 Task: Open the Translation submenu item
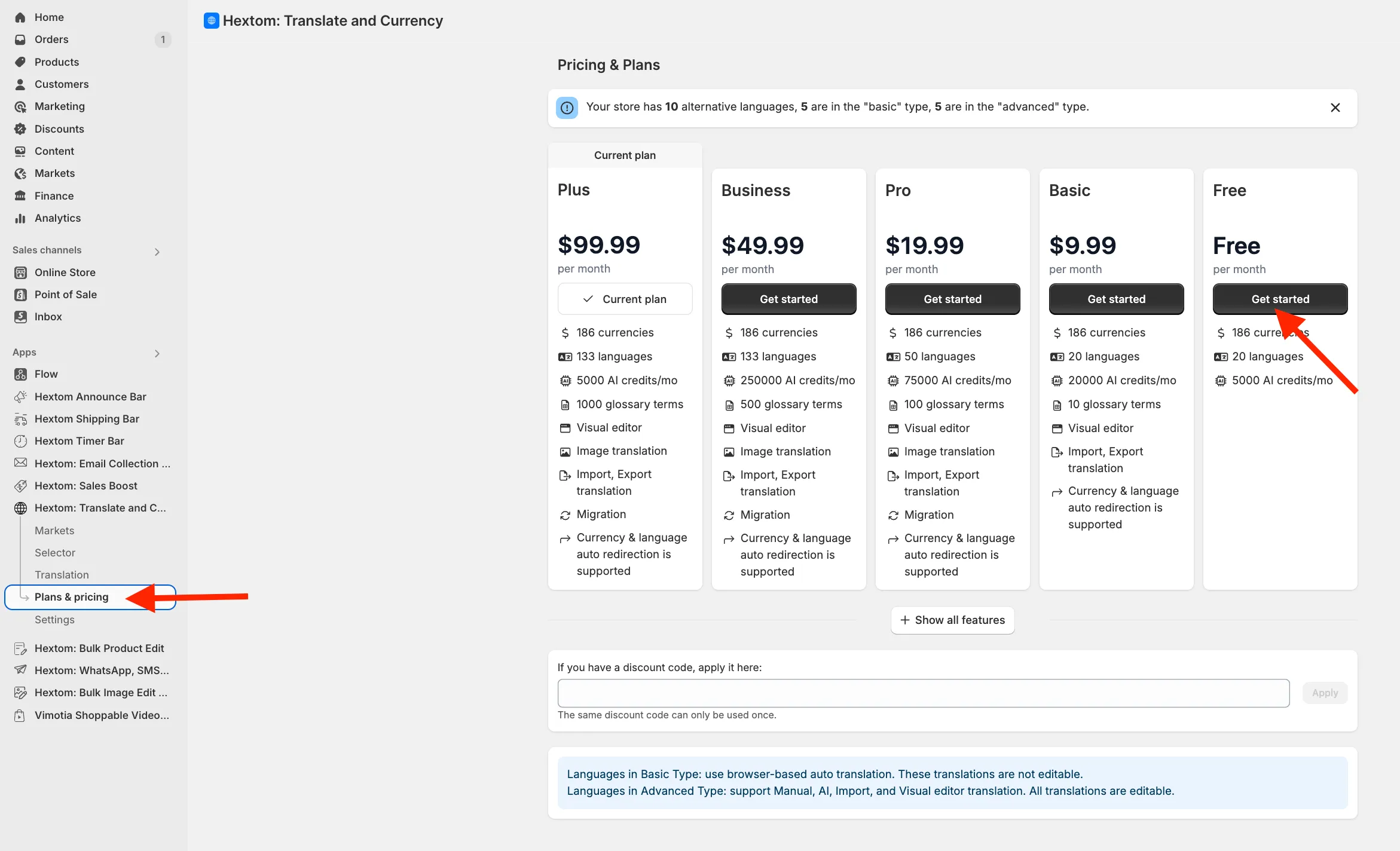click(x=62, y=575)
